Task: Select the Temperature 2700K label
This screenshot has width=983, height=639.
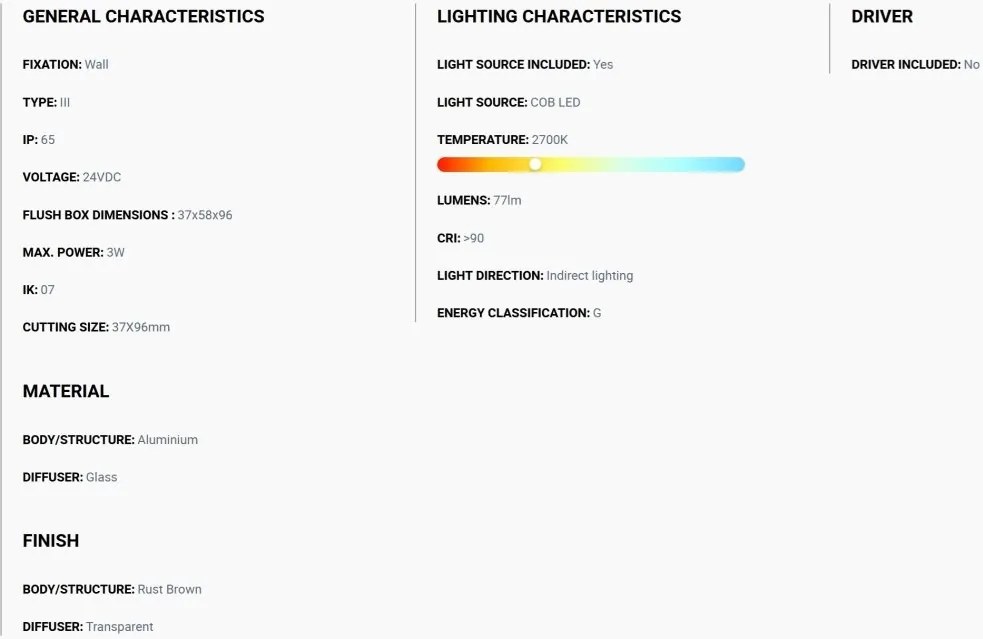Action: (x=502, y=140)
